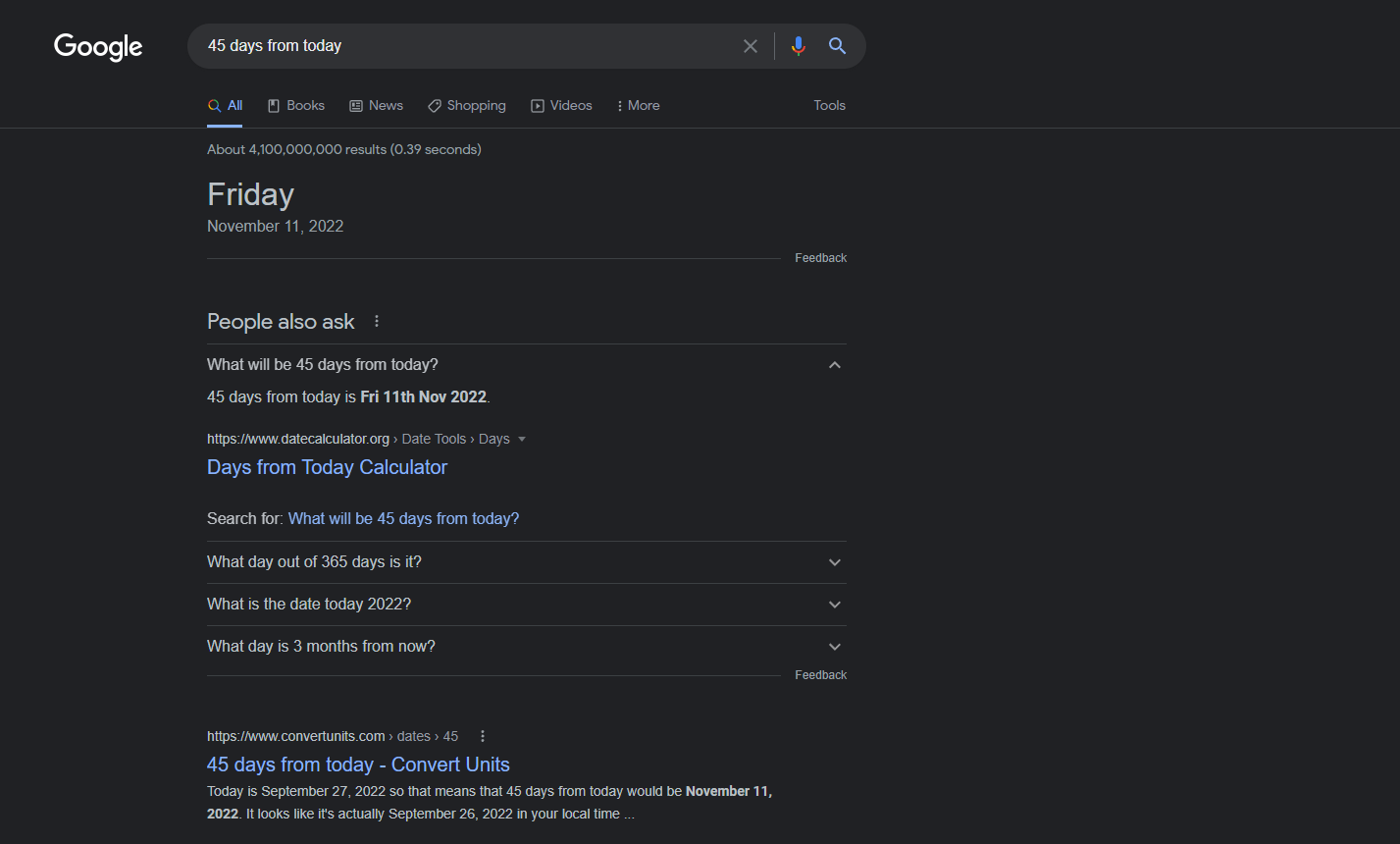Image resolution: width=1400 pixels, height=844 pixels.
Task: Search for 'What will be 45 days from today?' link
Action: pos(403,518)
